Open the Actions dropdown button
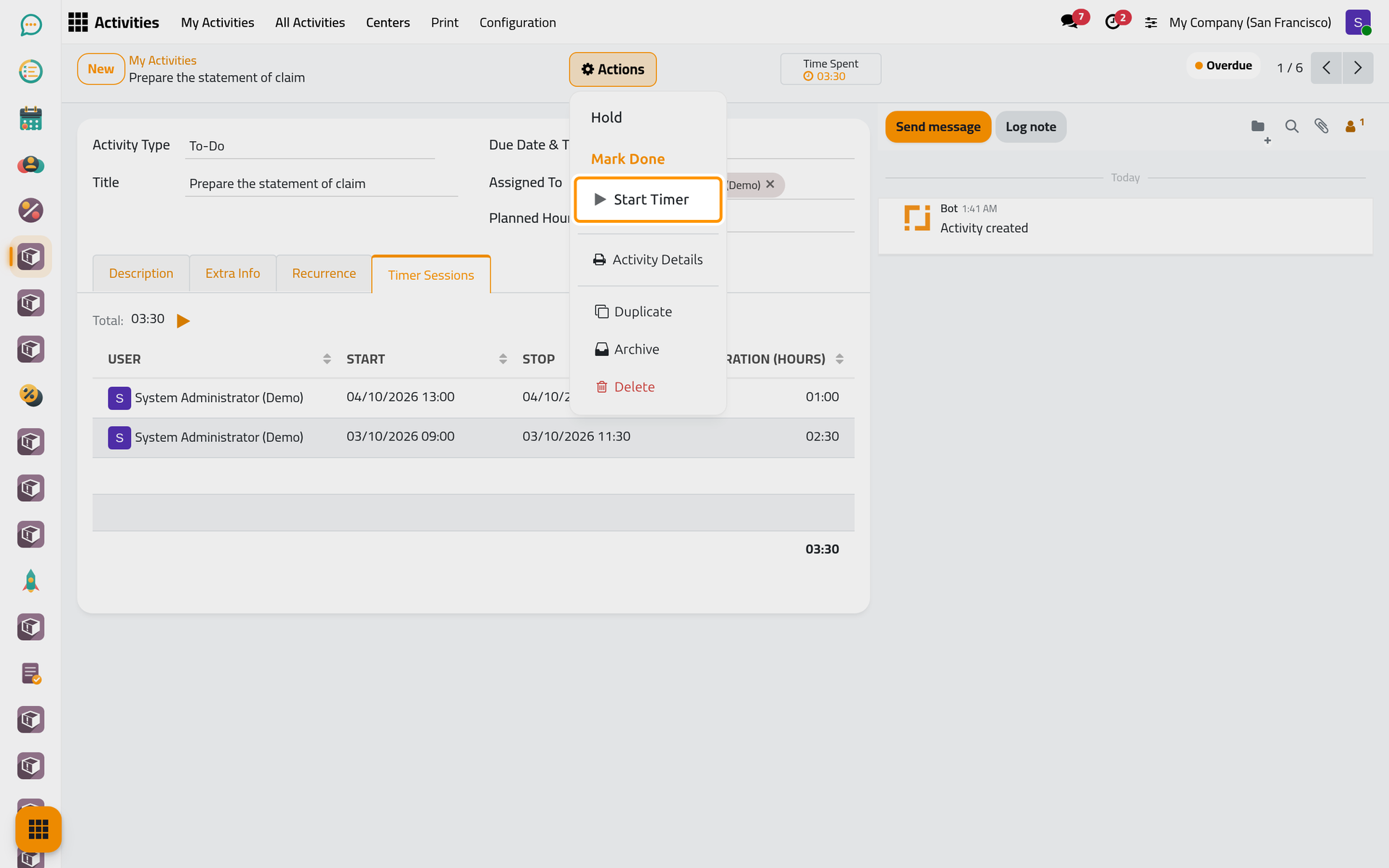 click(613, 69)
